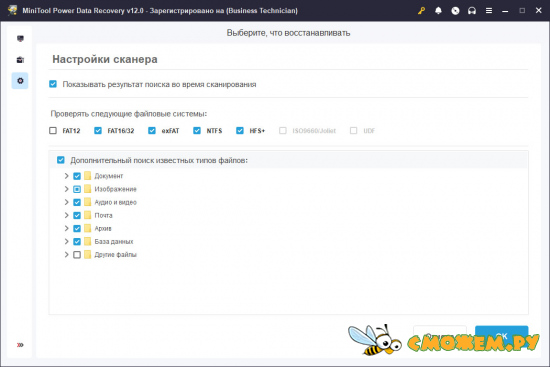The width and height of the screenshot is (550, 367).
Task: Open the toolbox utilities sidebar icon
Action: 20,60
